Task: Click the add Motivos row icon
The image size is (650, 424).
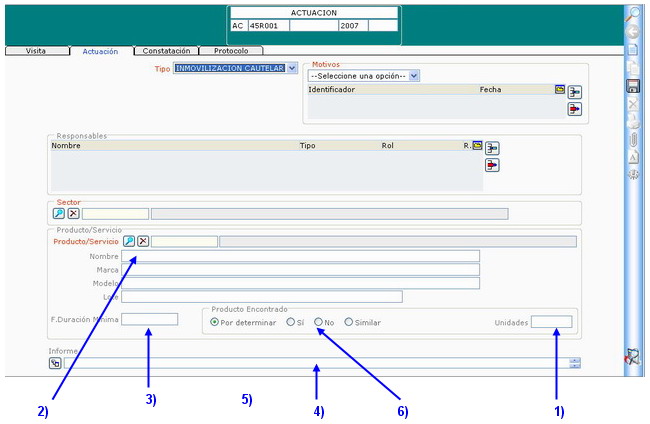Action: click(x=575, y=92)
